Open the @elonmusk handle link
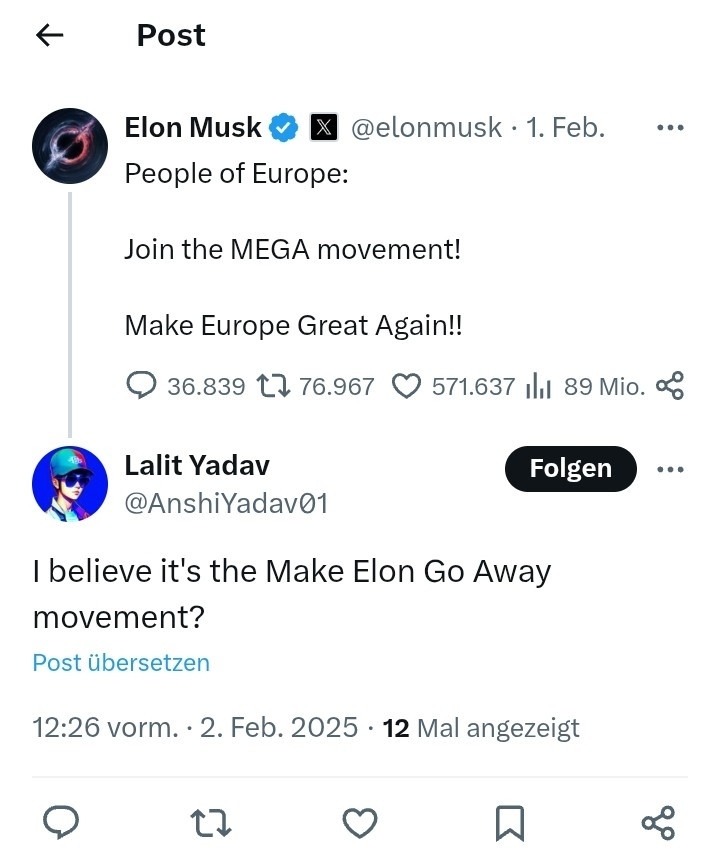Screen dimensions: 705x864 pyautogui.click(x=424, y=128)
